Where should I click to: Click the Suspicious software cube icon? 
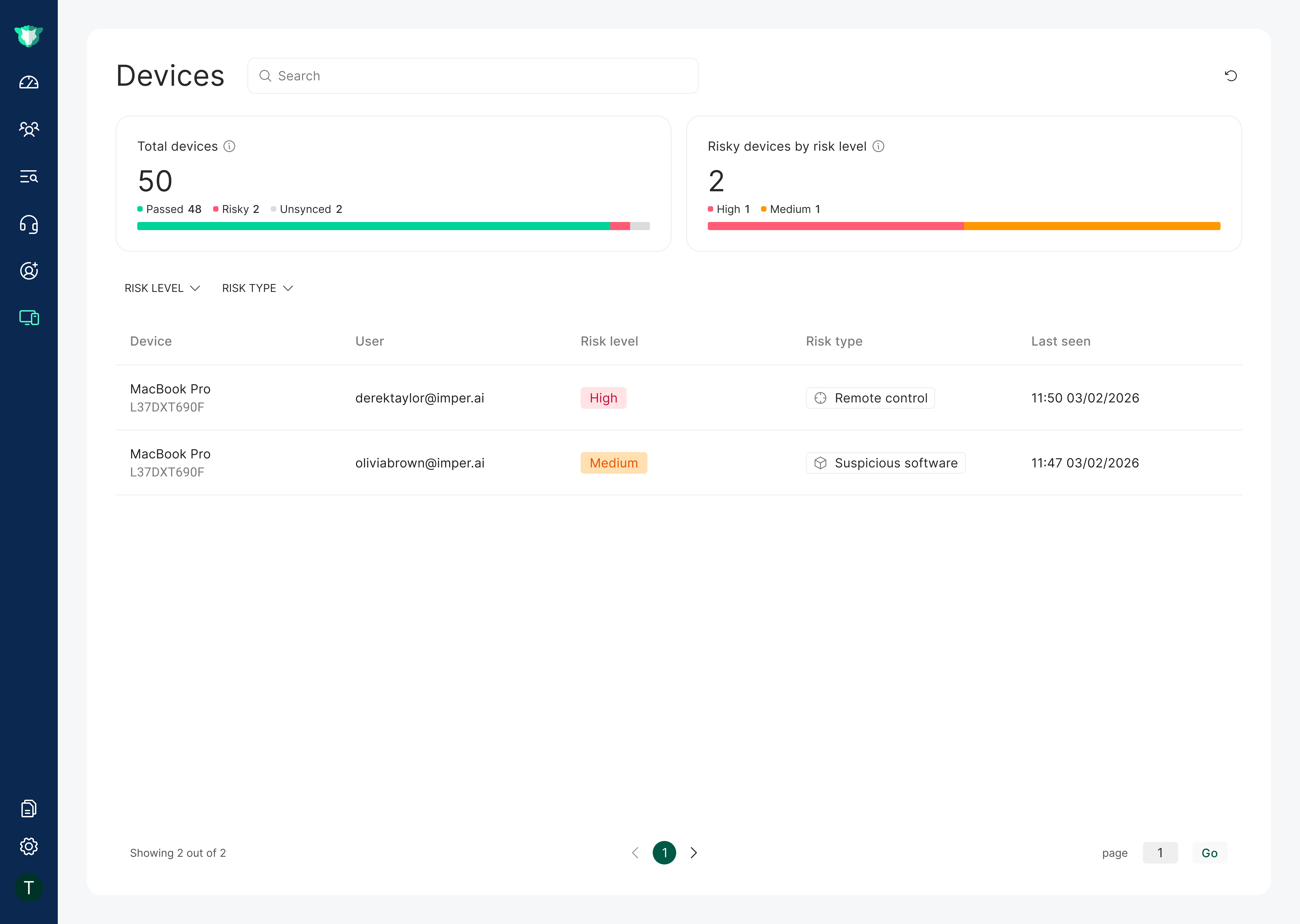pos(820,463)
